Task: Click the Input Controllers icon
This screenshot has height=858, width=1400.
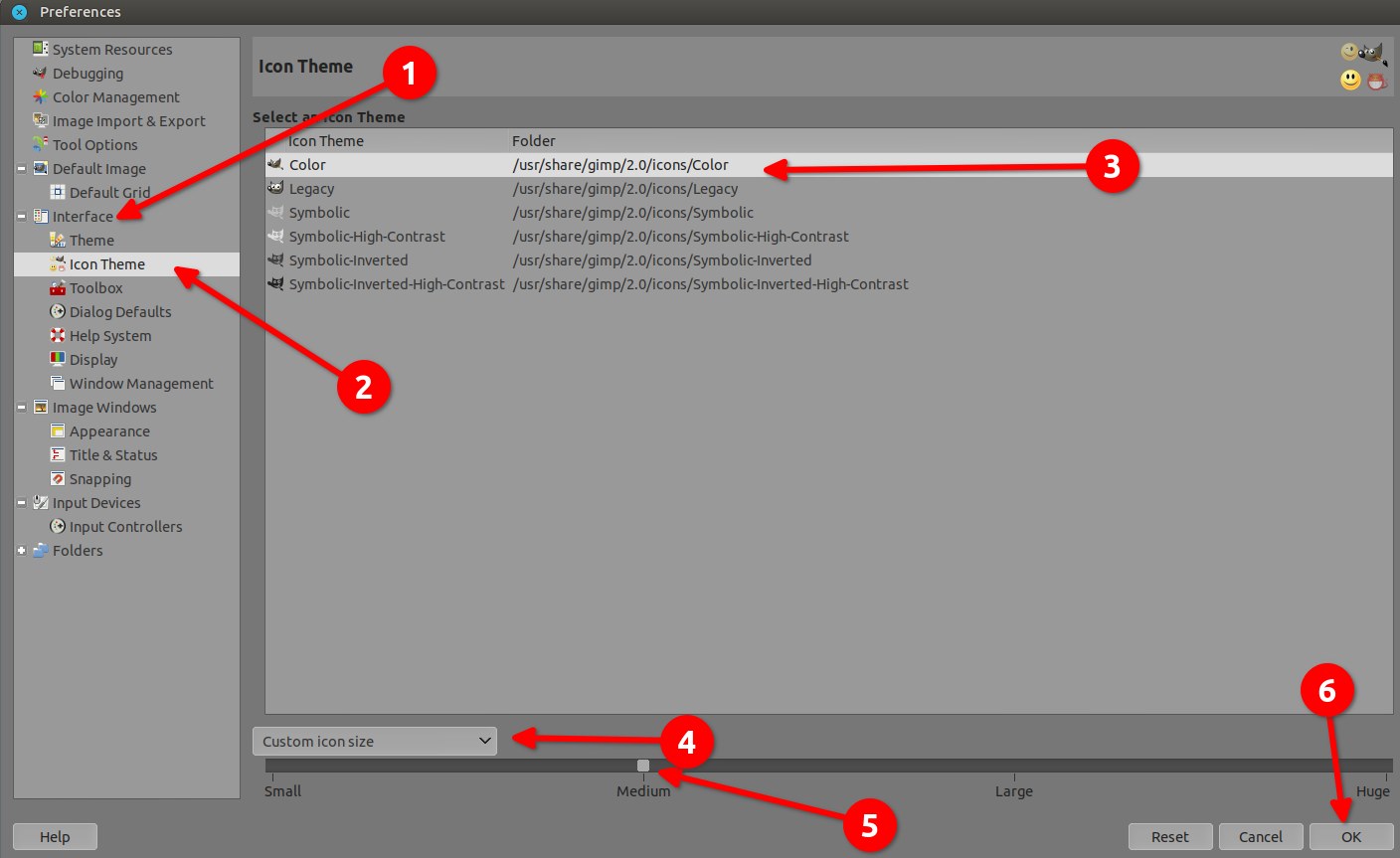Action: click(x=58, y=526)
